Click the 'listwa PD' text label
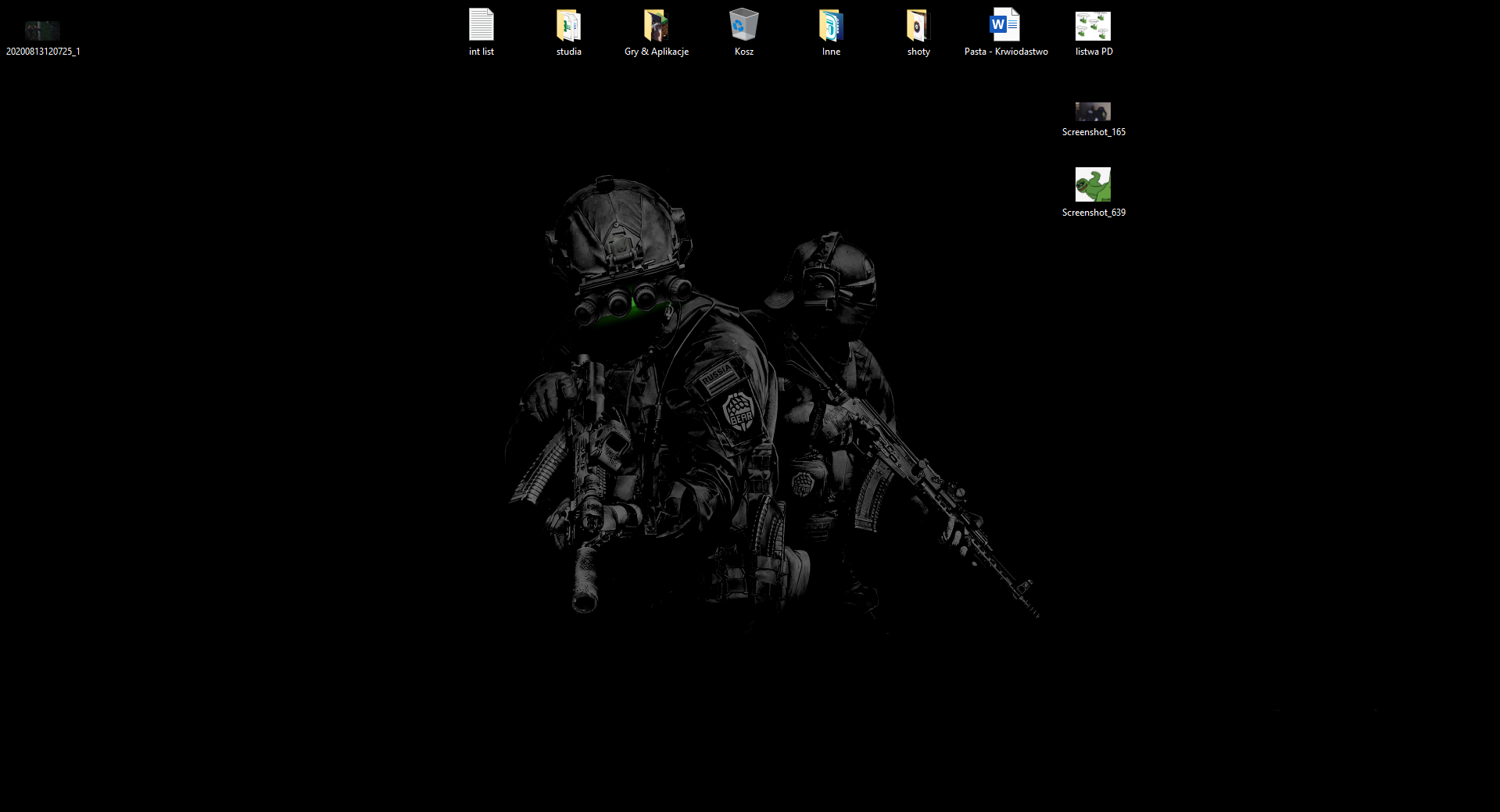The width and height of the screenshot is (1500, 812). coord(1094,52)
